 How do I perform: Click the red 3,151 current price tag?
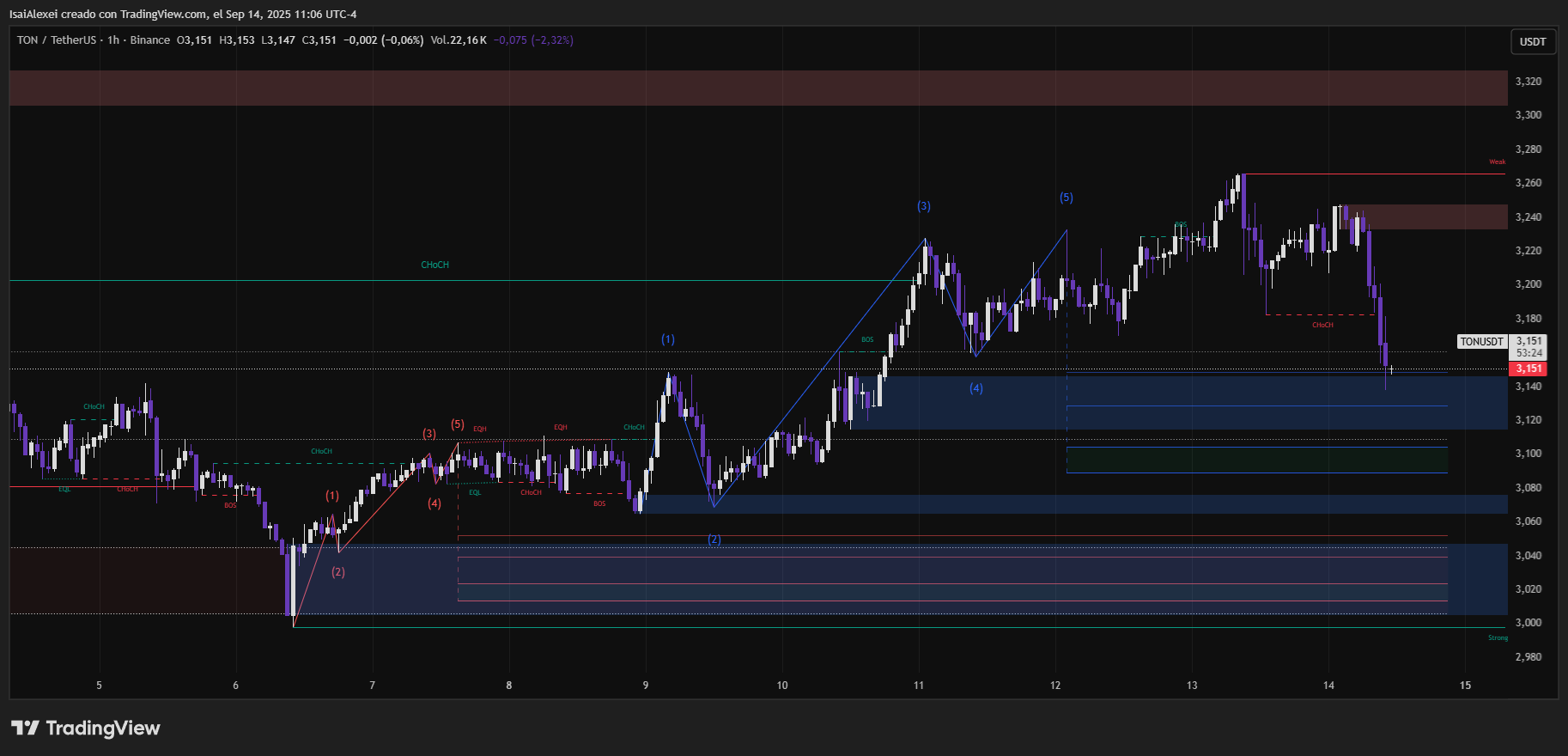[x=1528, y=369]
